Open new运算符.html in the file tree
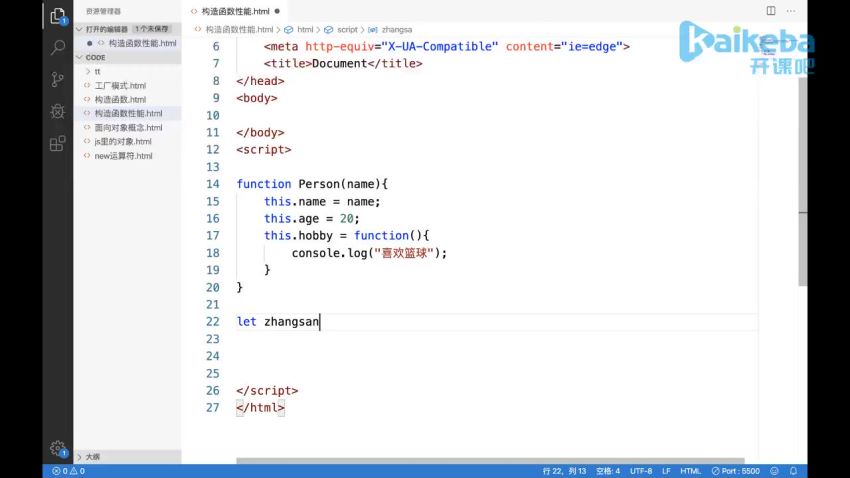 coord(123,156)
